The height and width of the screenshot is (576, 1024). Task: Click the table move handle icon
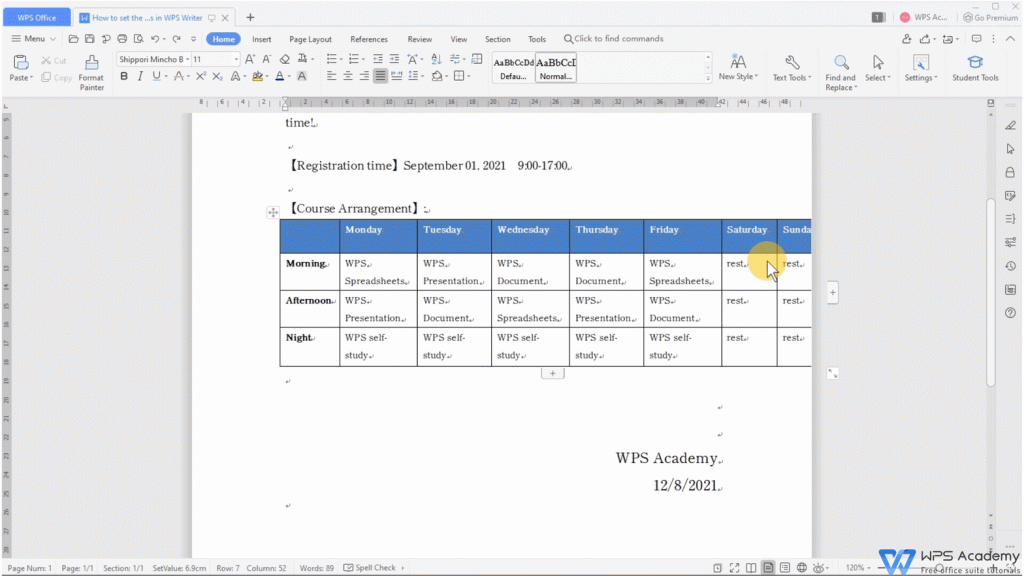273,212
